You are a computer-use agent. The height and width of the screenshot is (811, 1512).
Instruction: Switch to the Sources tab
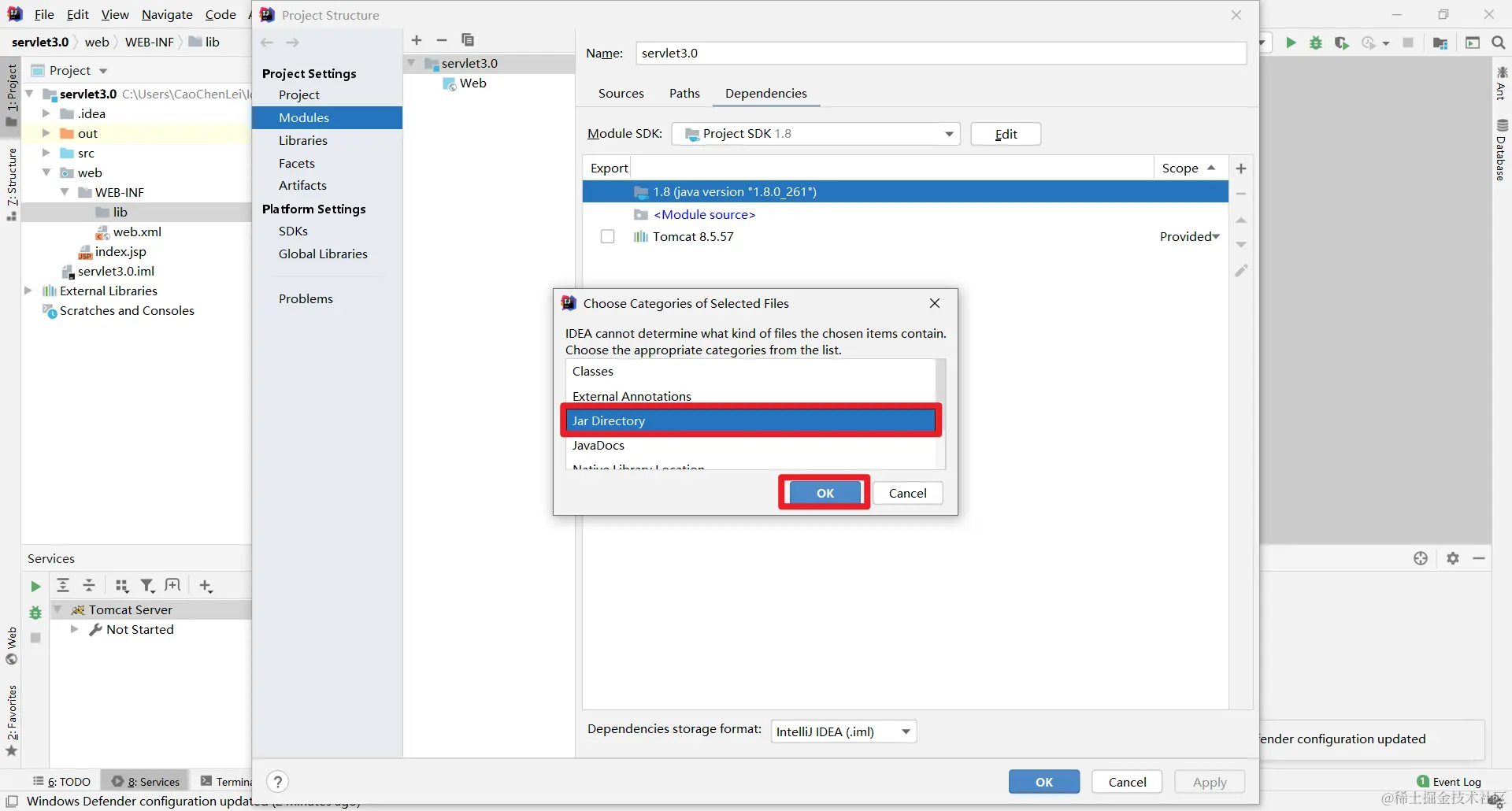(x=621, y=93)
